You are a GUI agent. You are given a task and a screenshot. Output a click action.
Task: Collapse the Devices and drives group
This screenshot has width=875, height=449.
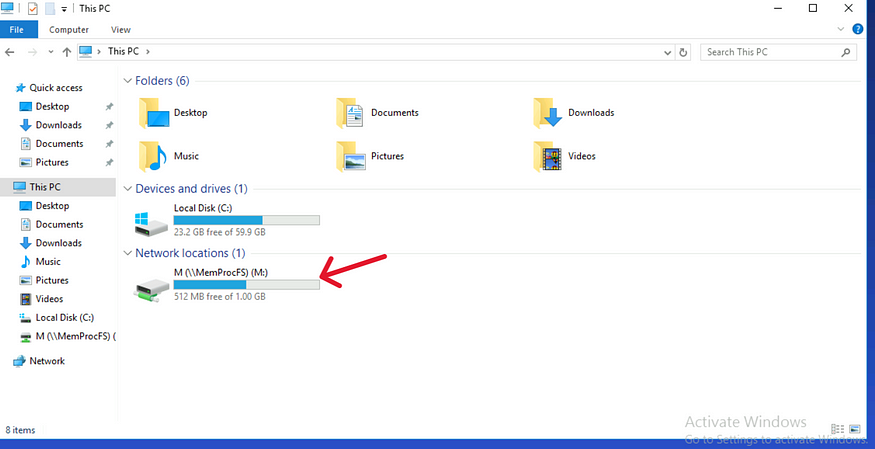click(127, 189)
